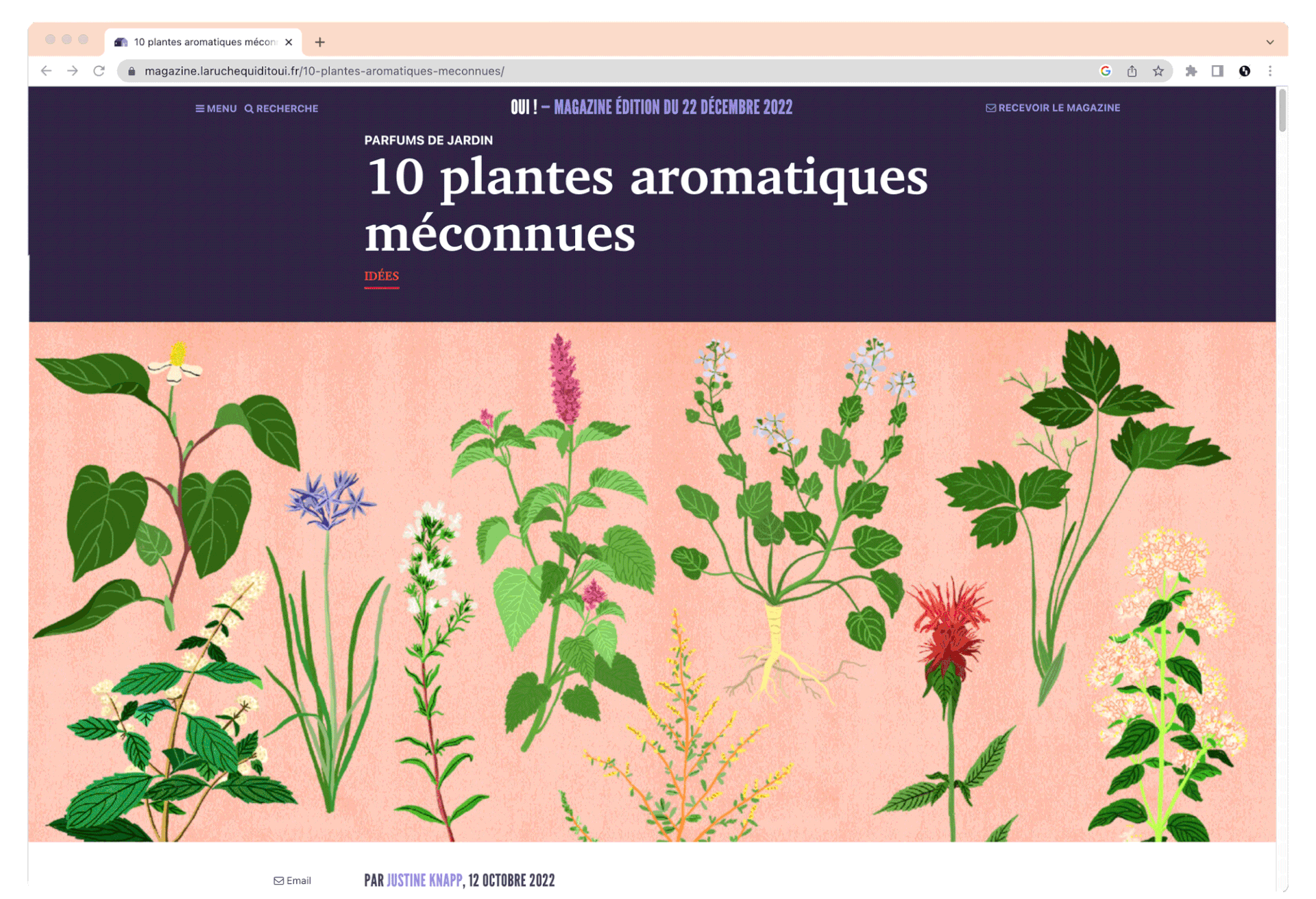
Task: Bookmark this page with the star
Action: pos(1158,71)
